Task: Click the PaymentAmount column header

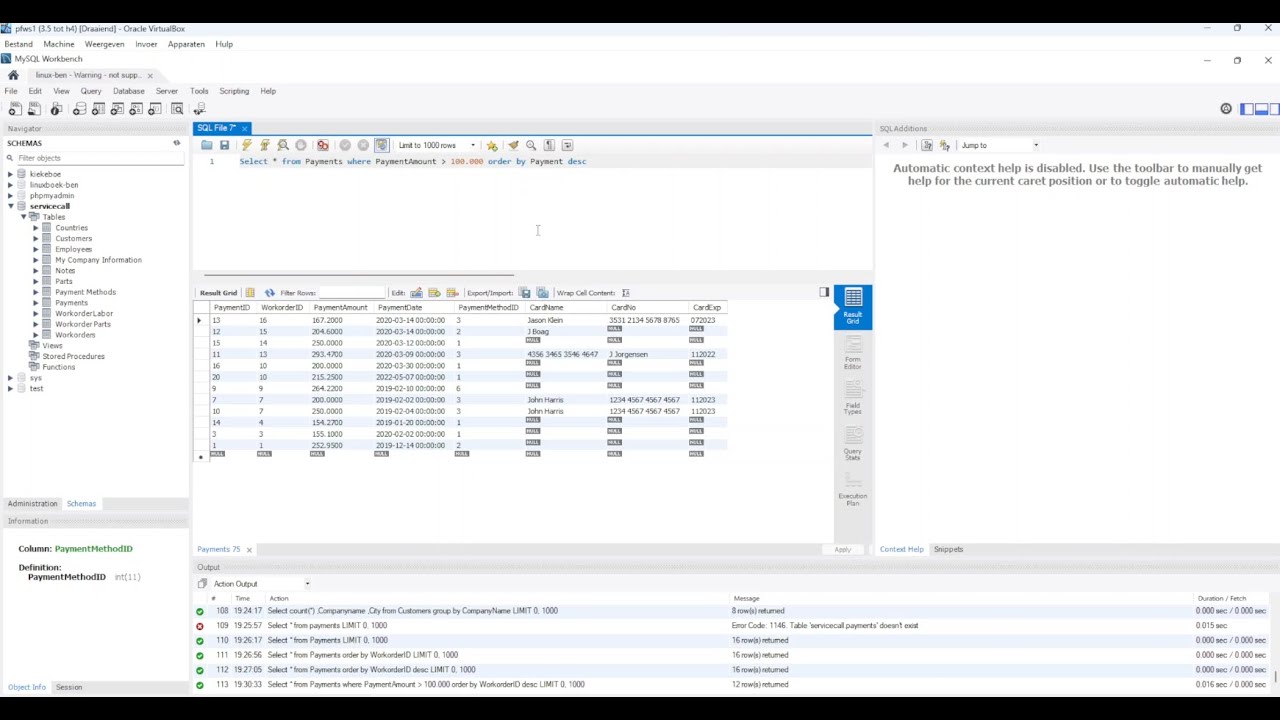Action: click(341, 308)
